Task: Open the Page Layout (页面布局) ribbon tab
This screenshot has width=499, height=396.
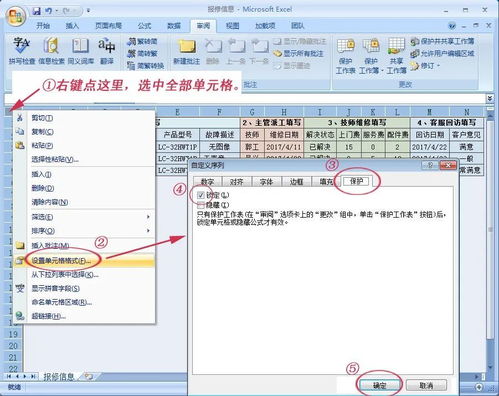Action: tap(108, 26)
